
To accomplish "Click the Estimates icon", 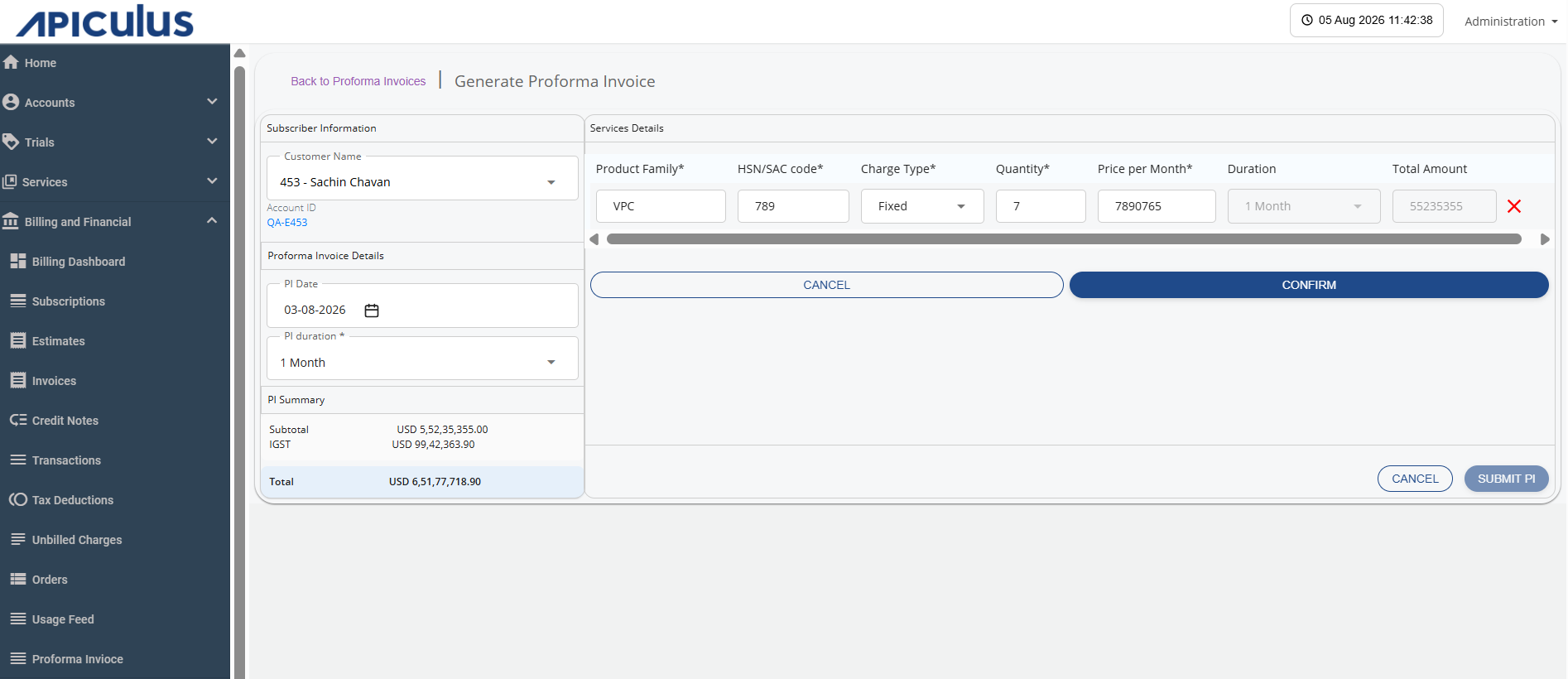I will pos(18,340).
